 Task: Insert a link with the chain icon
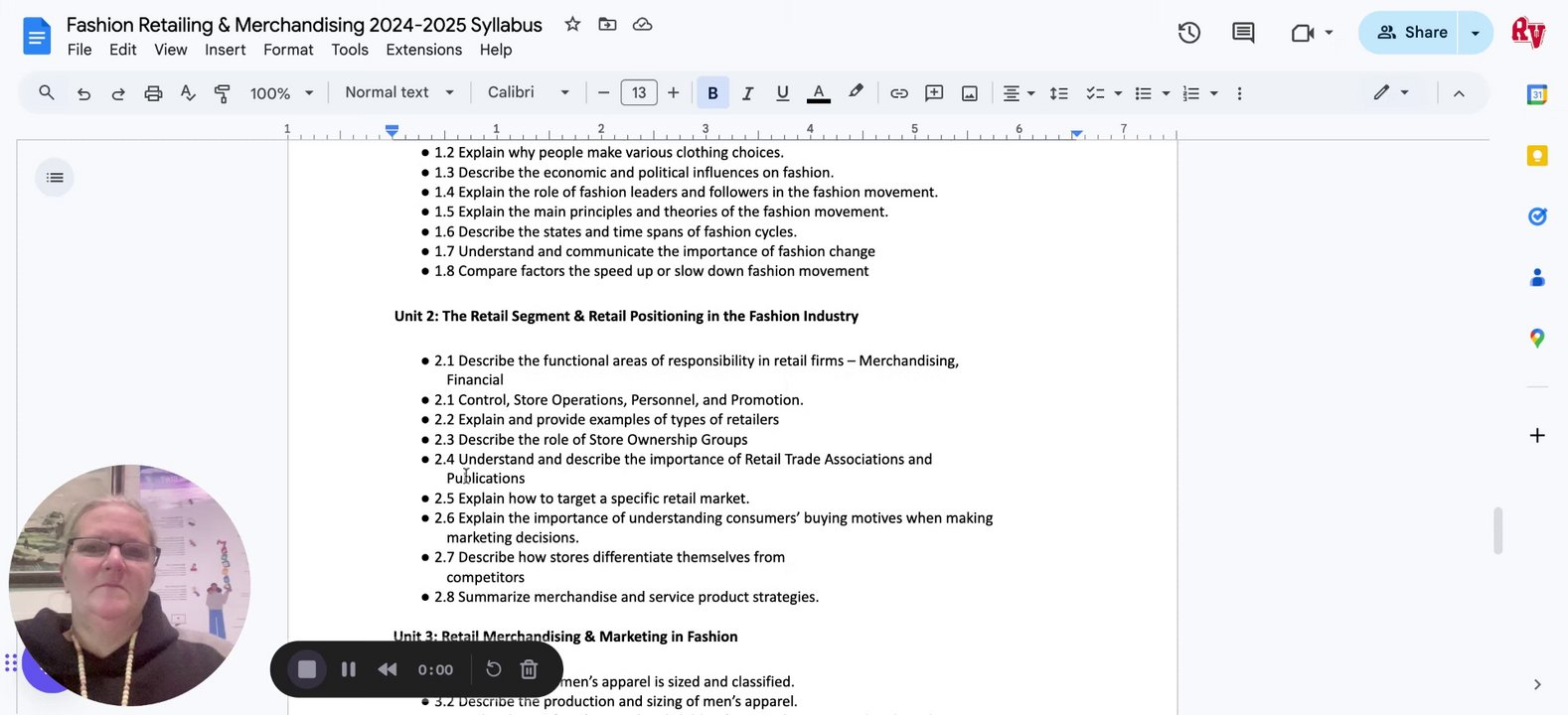(x=899, y=93)
